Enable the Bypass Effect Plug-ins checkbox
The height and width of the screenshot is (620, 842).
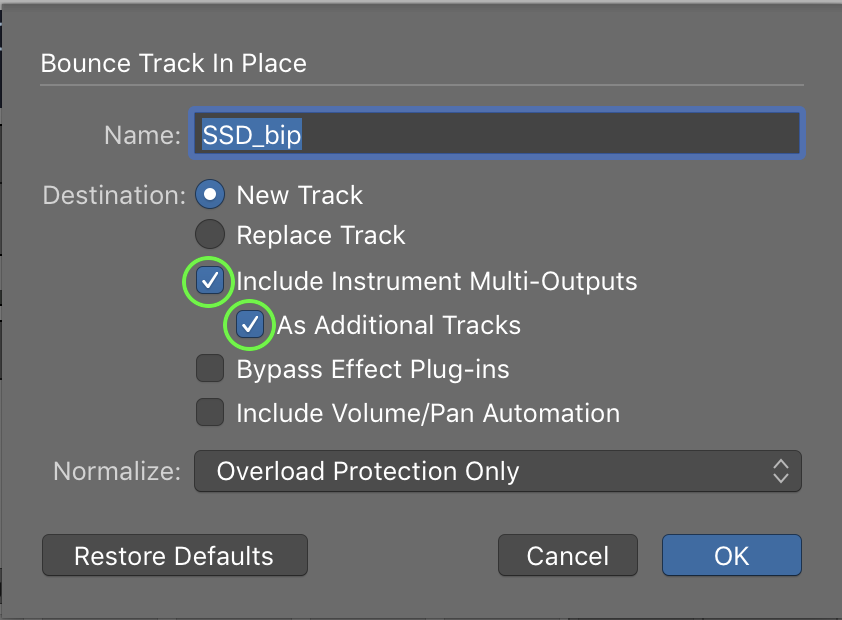(x=209, y=368)
